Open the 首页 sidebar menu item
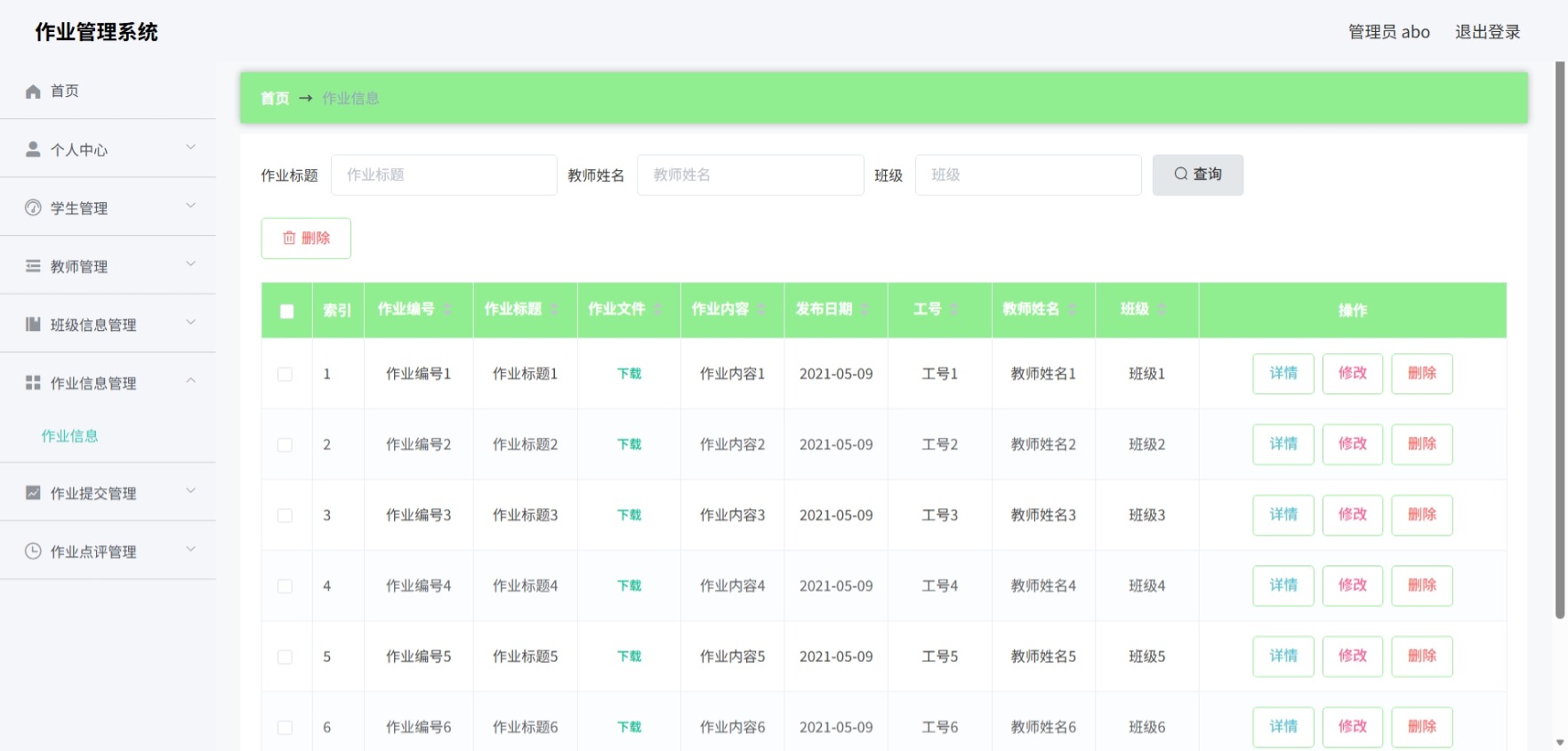 [x=108, y=91]
